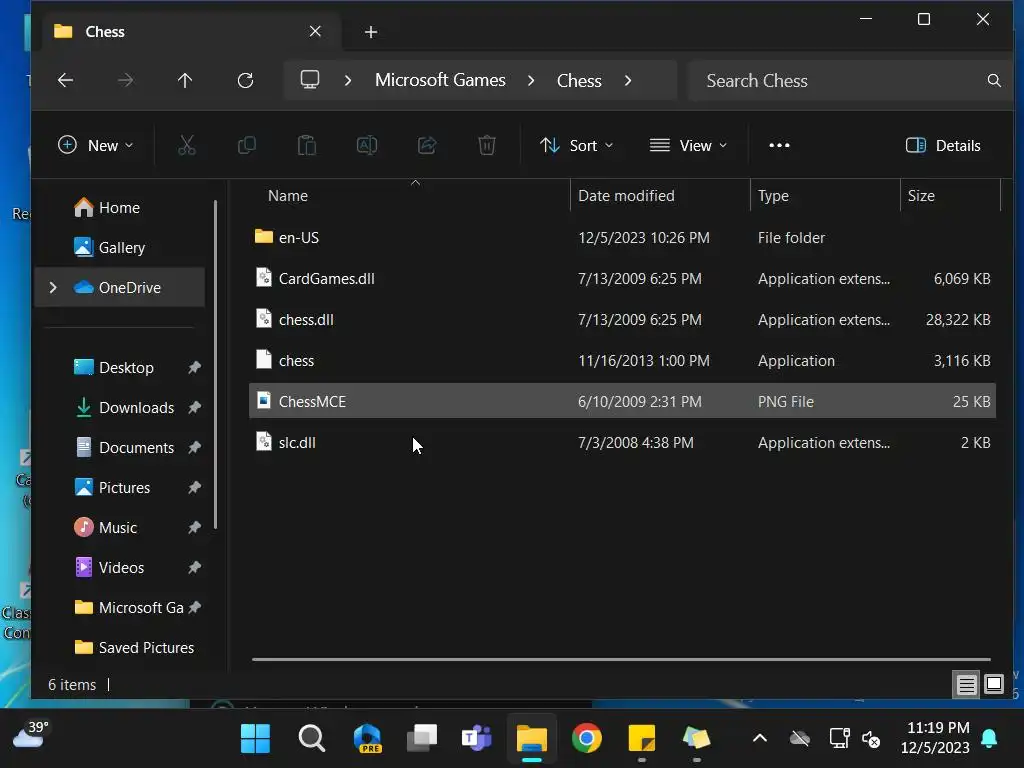1024x768 pixels.
Task: Toggle the Details pane button
Action: click(x=943, y=145)
